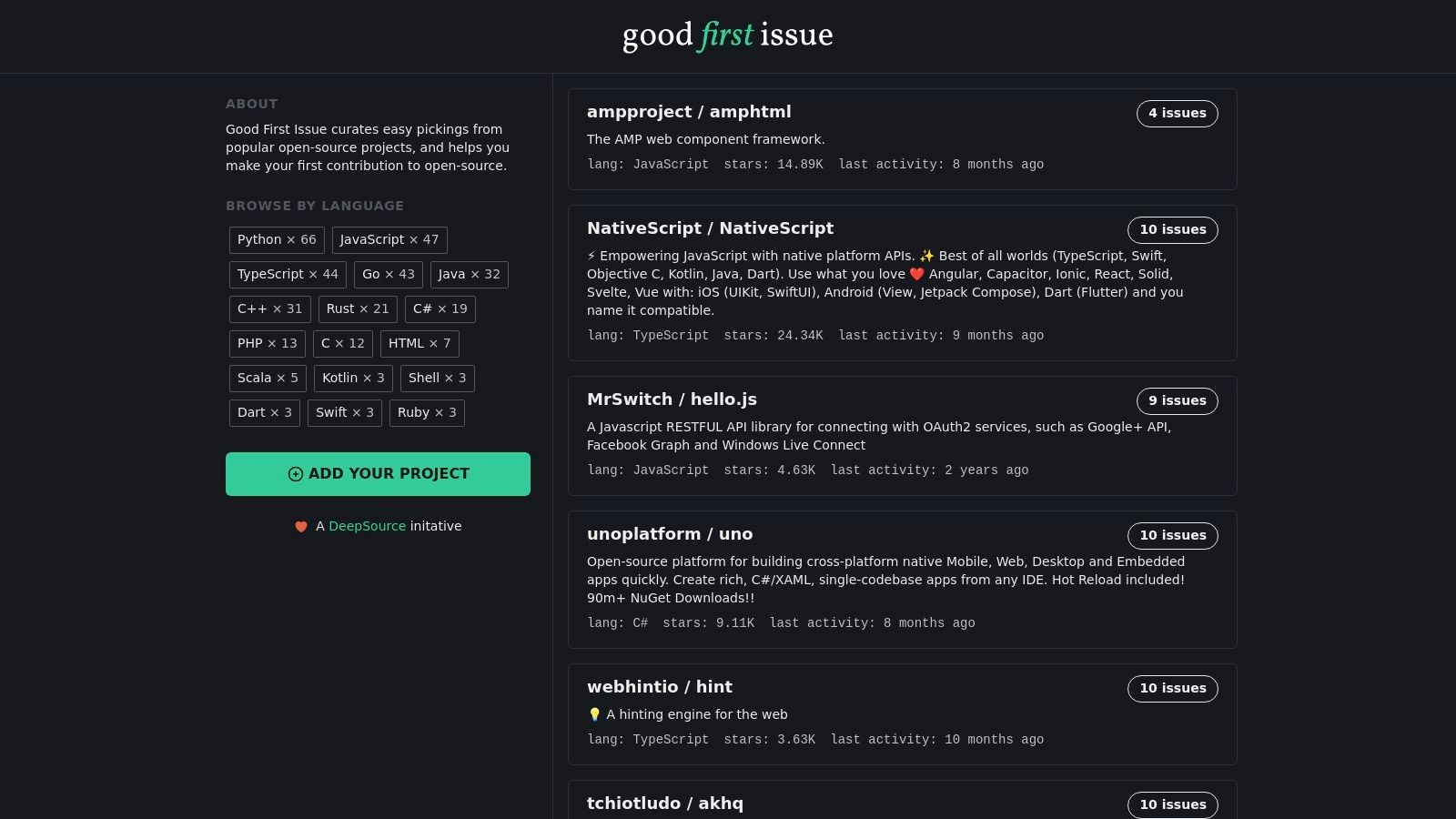
Task: Filter by Kotlin language tag
Action: tap(353, 379)
